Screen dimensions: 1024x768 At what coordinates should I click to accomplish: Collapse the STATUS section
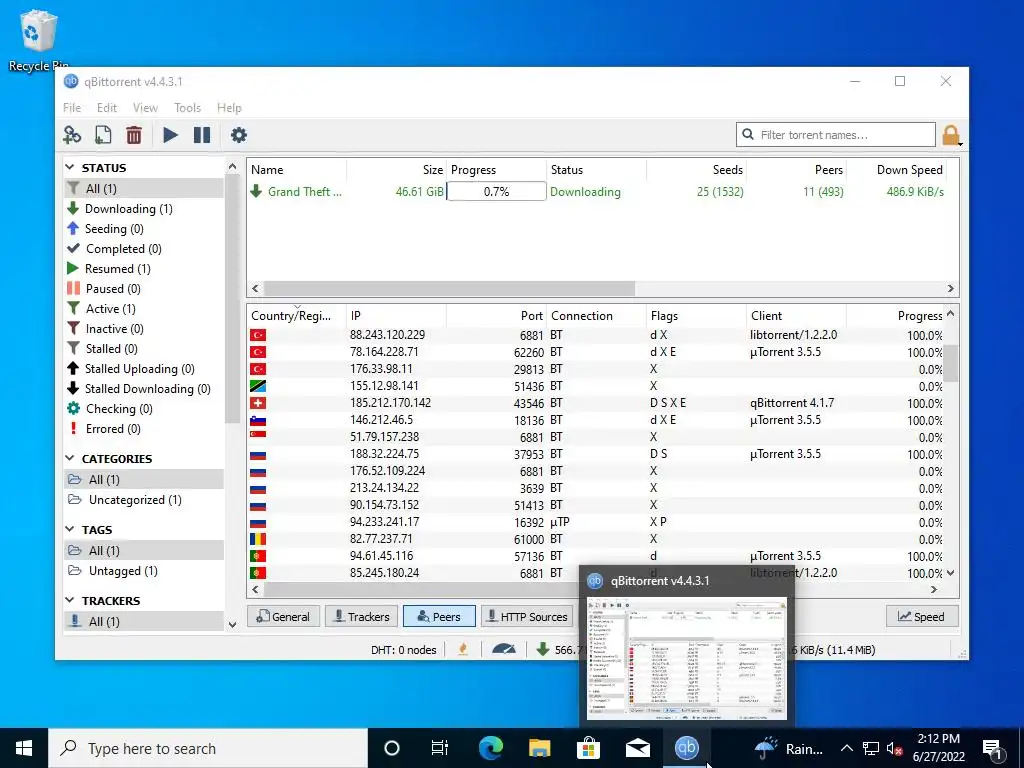[x=70, y=168]
